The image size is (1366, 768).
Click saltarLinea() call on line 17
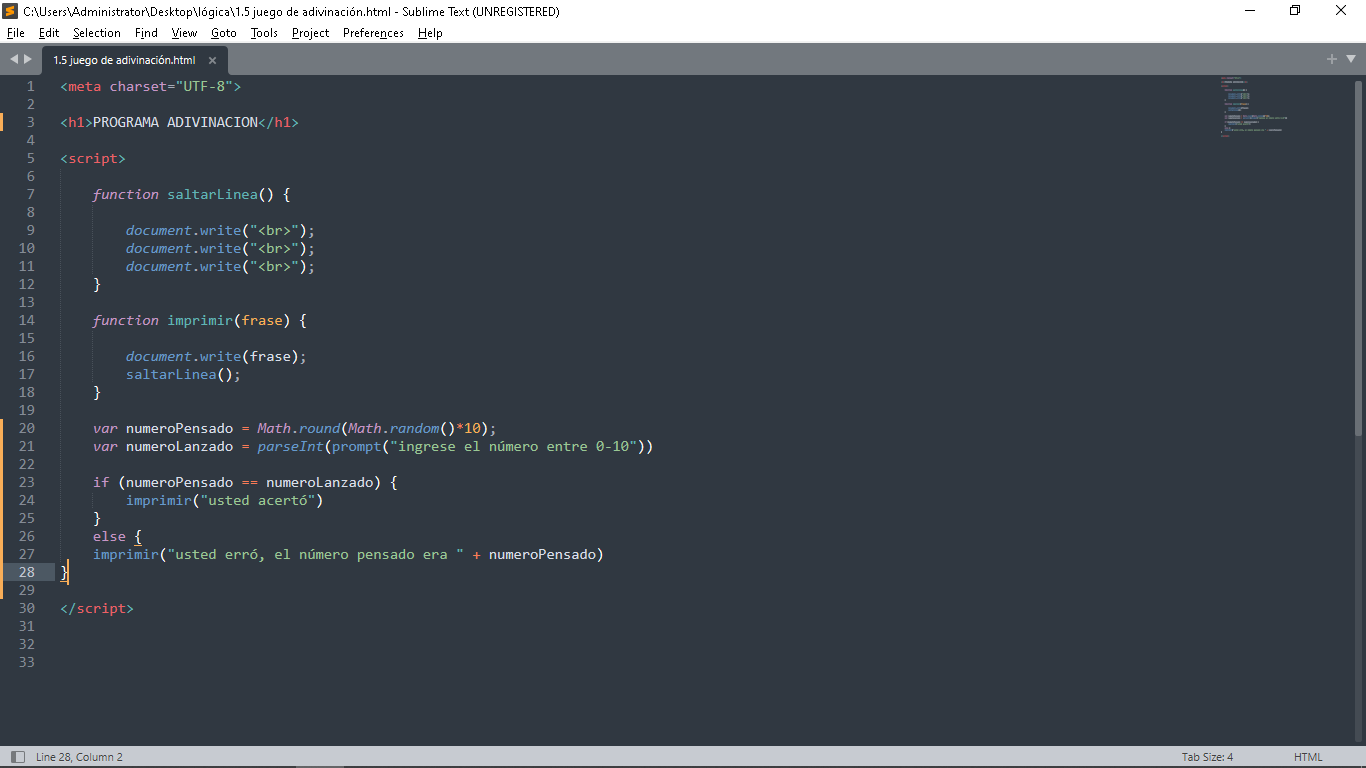coord(184,374)
